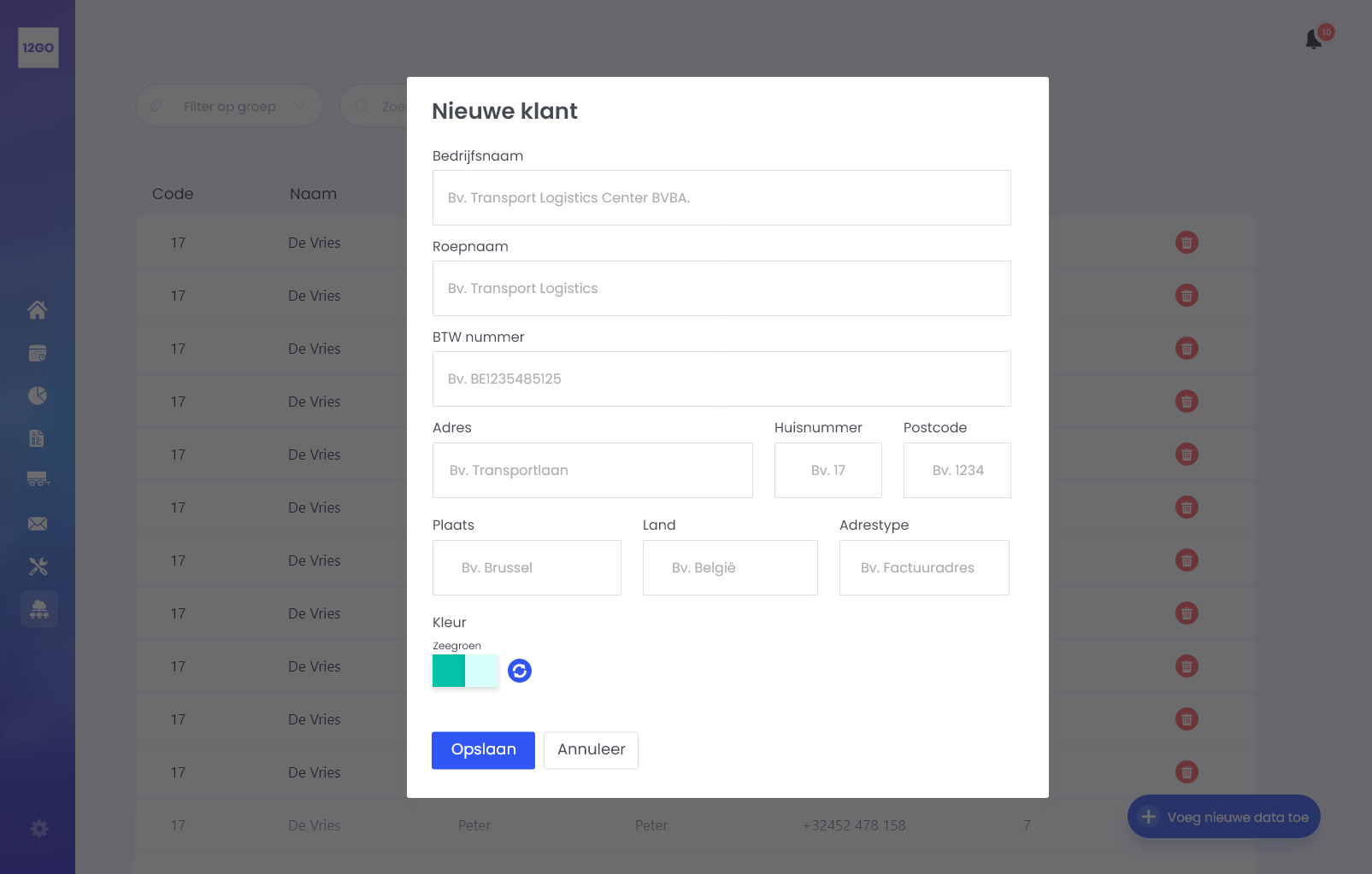The width and height of the screenshot is (1372, 874).
Task: Click Voeg nieuwe data toe button
Action: coord(1223,816)
